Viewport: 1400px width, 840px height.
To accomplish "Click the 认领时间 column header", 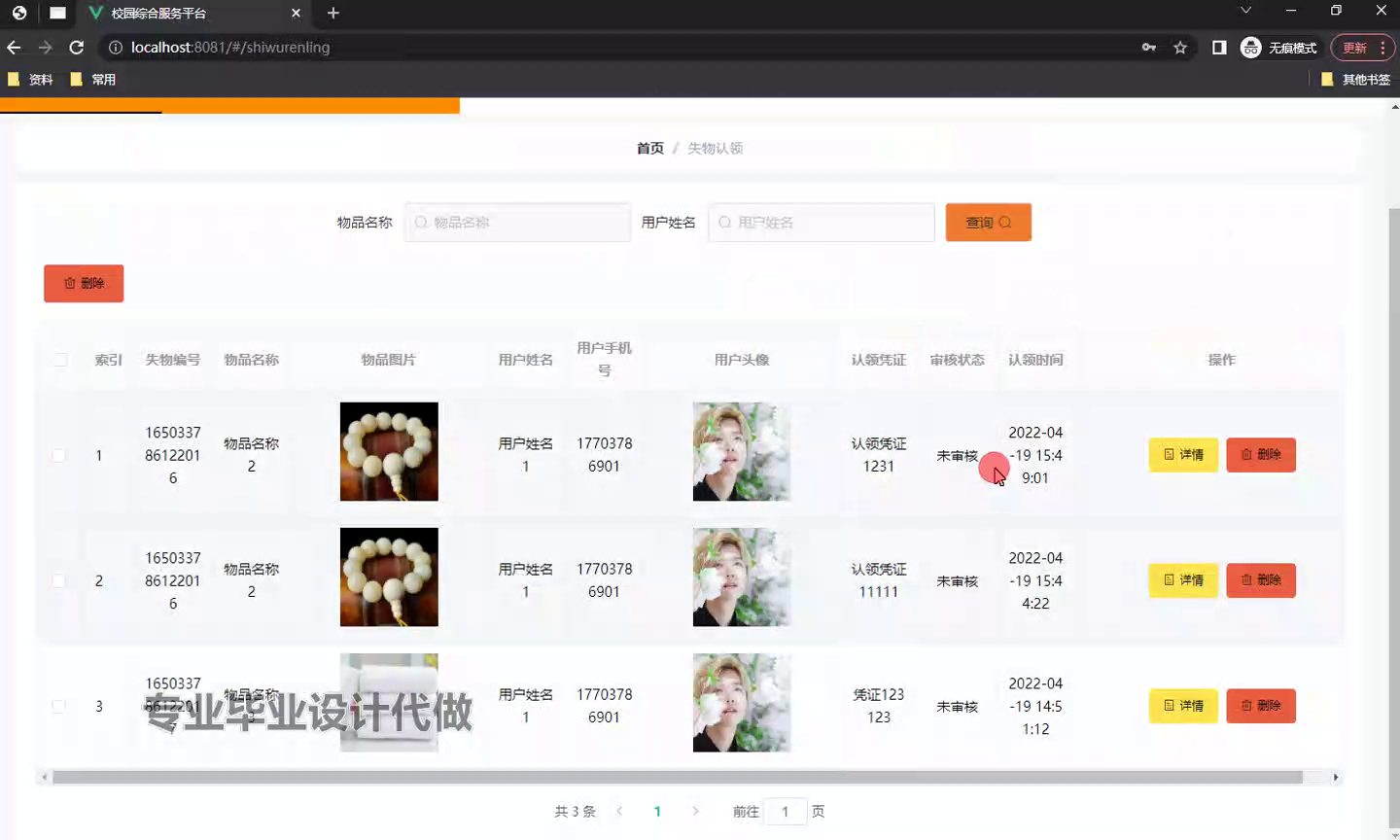I will [1035, 360].
